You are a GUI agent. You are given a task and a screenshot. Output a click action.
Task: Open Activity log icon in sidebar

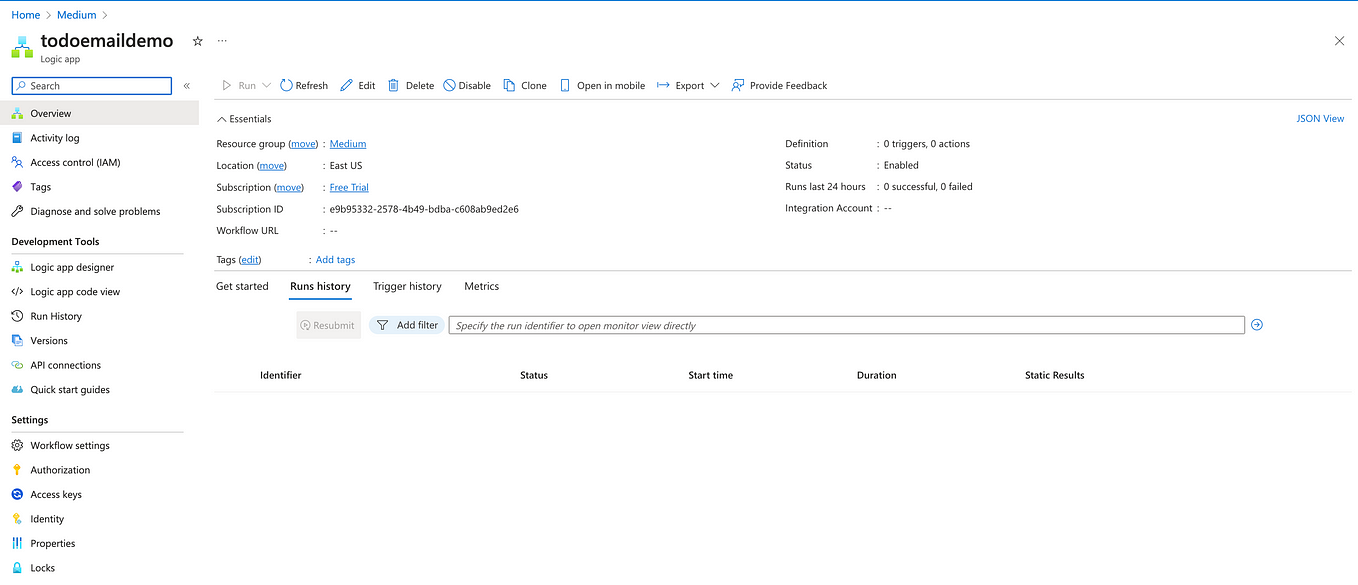pyautogui.click(x=17, y=138)
